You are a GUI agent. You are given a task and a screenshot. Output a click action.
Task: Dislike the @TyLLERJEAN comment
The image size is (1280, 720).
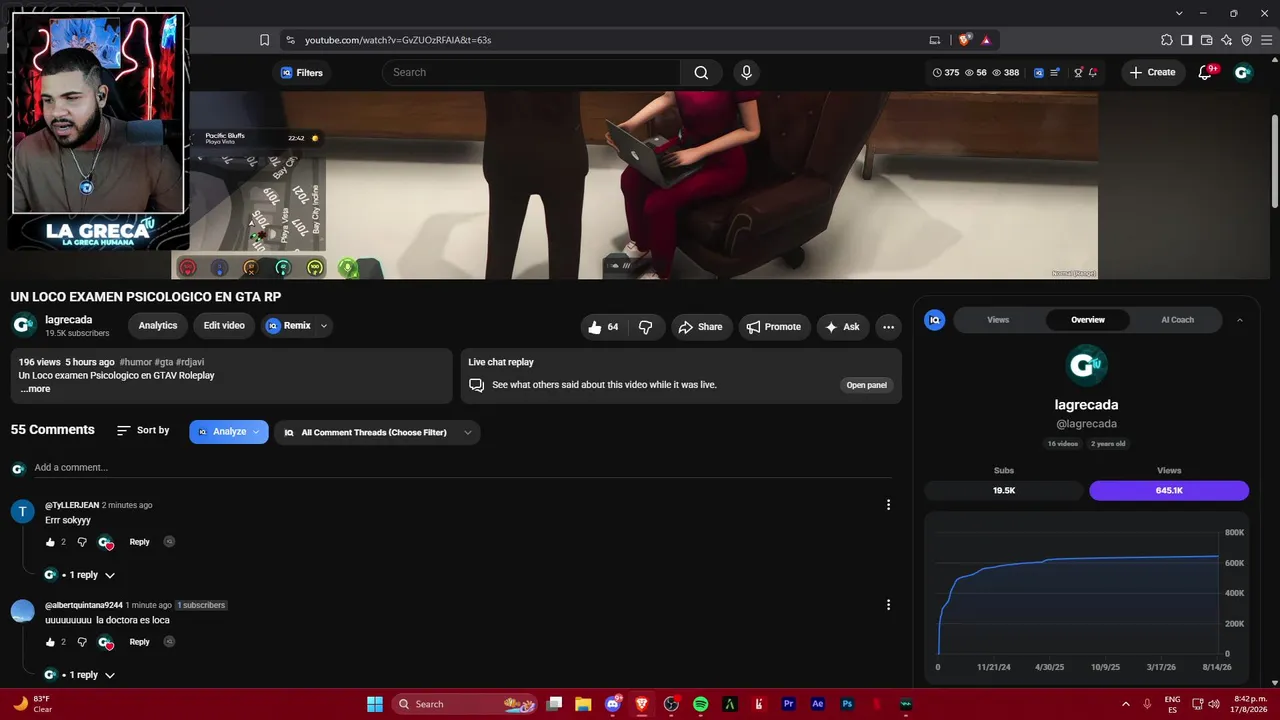click(82, 542)
